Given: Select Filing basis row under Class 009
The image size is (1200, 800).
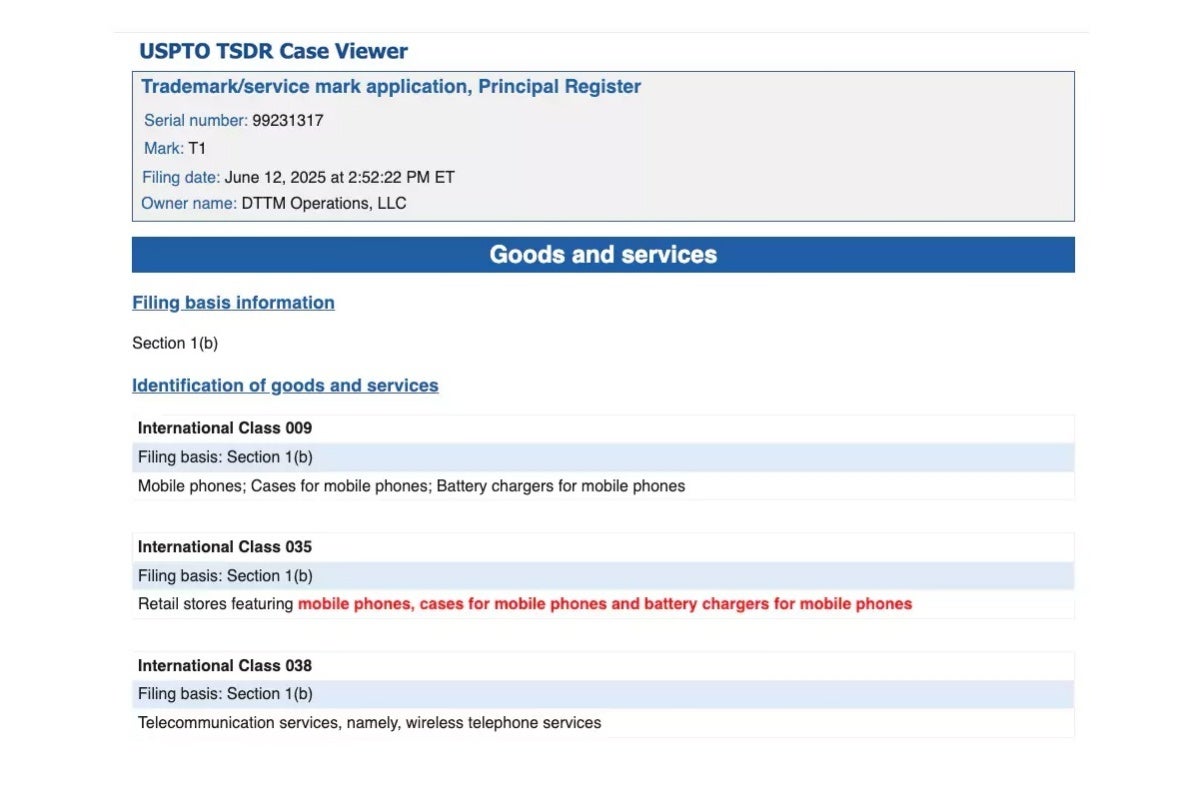Looking at the screenshot, I should coord(603,458).
